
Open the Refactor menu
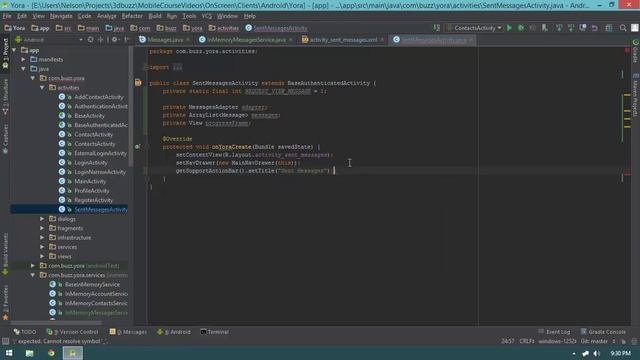click(x=132, y=16)
